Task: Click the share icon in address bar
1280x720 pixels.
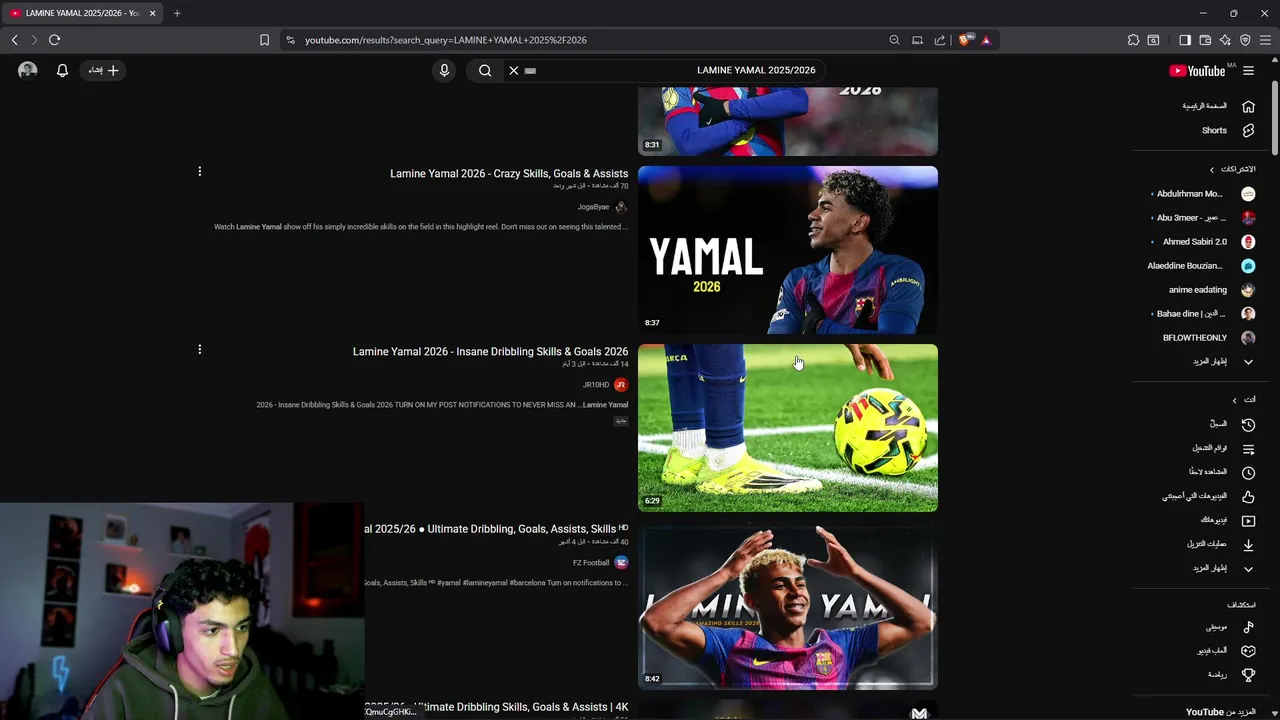Action: (x=940, y=40)
